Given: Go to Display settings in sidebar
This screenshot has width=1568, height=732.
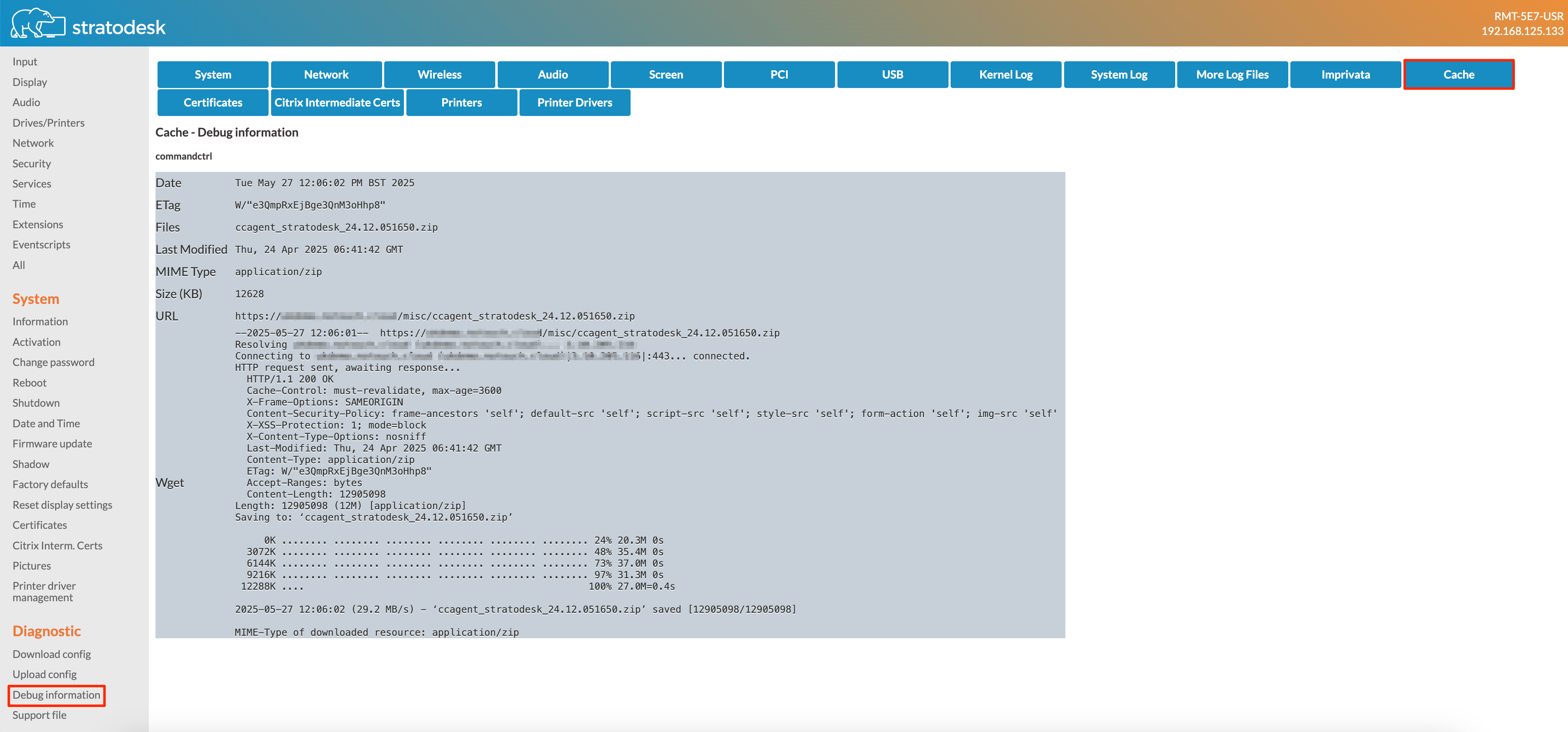Looking at the screenshot, I should pyautogui.click(x=30, y=82).
